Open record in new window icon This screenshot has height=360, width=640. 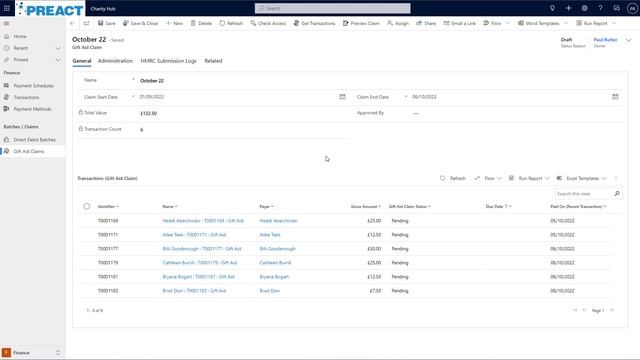click(87, 23)
